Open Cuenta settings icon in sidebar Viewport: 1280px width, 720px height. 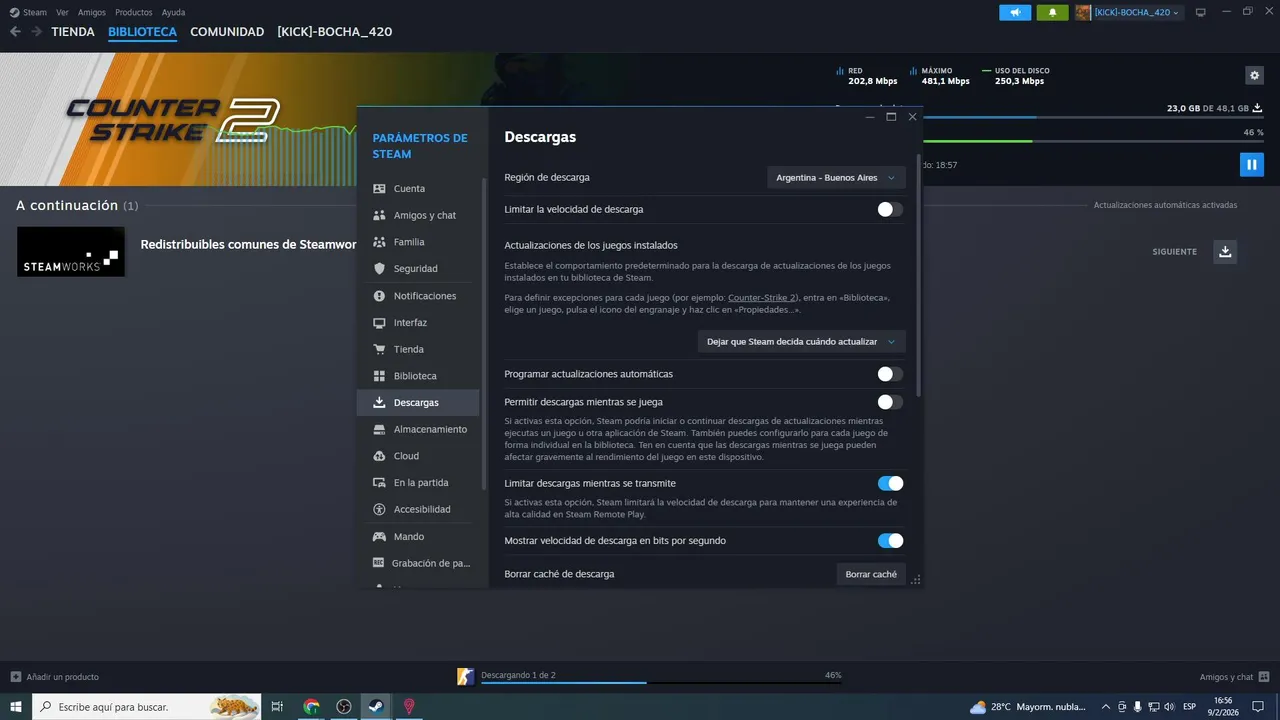tap(379, 189)
